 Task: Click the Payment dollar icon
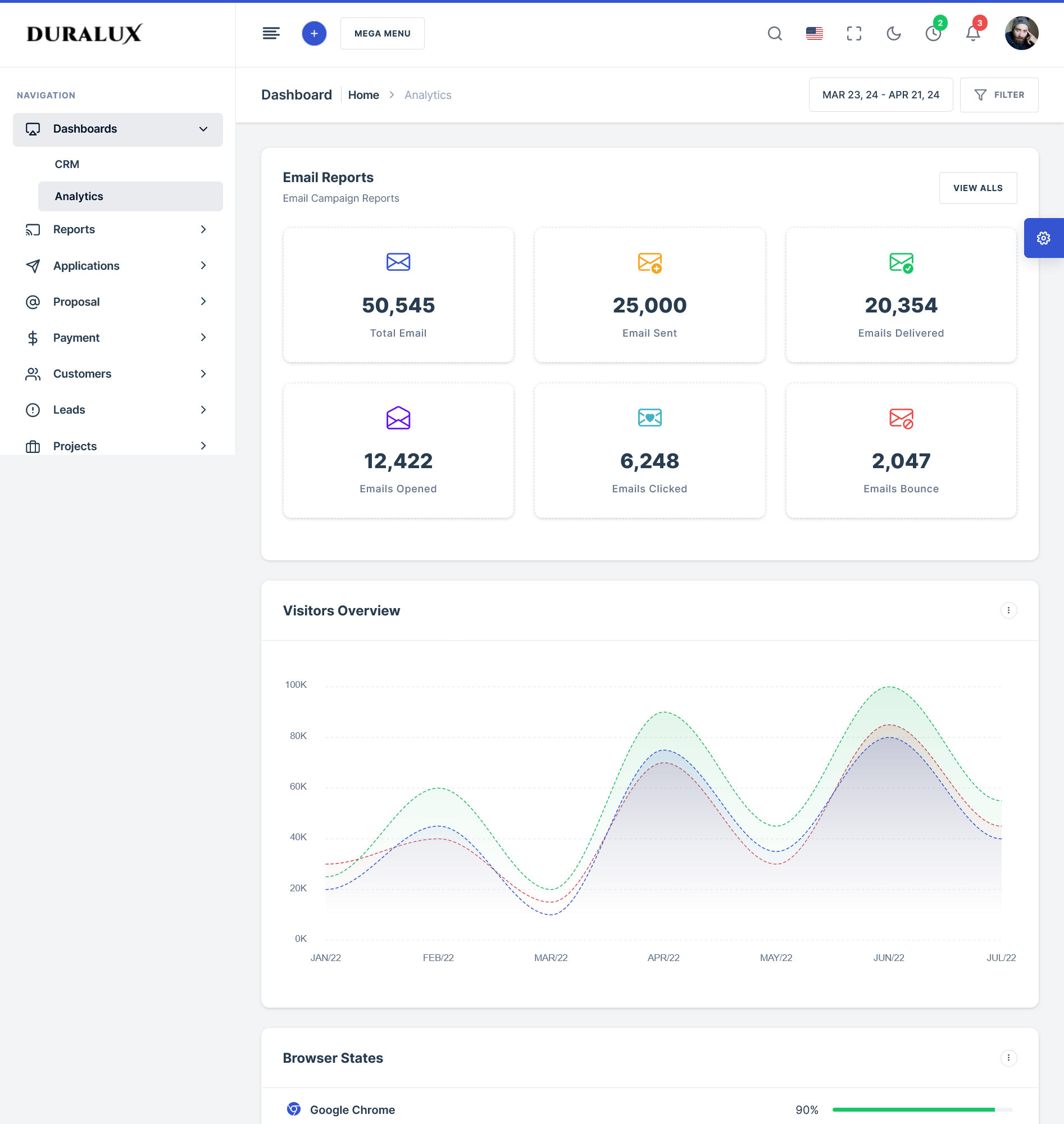pos(33,338)
